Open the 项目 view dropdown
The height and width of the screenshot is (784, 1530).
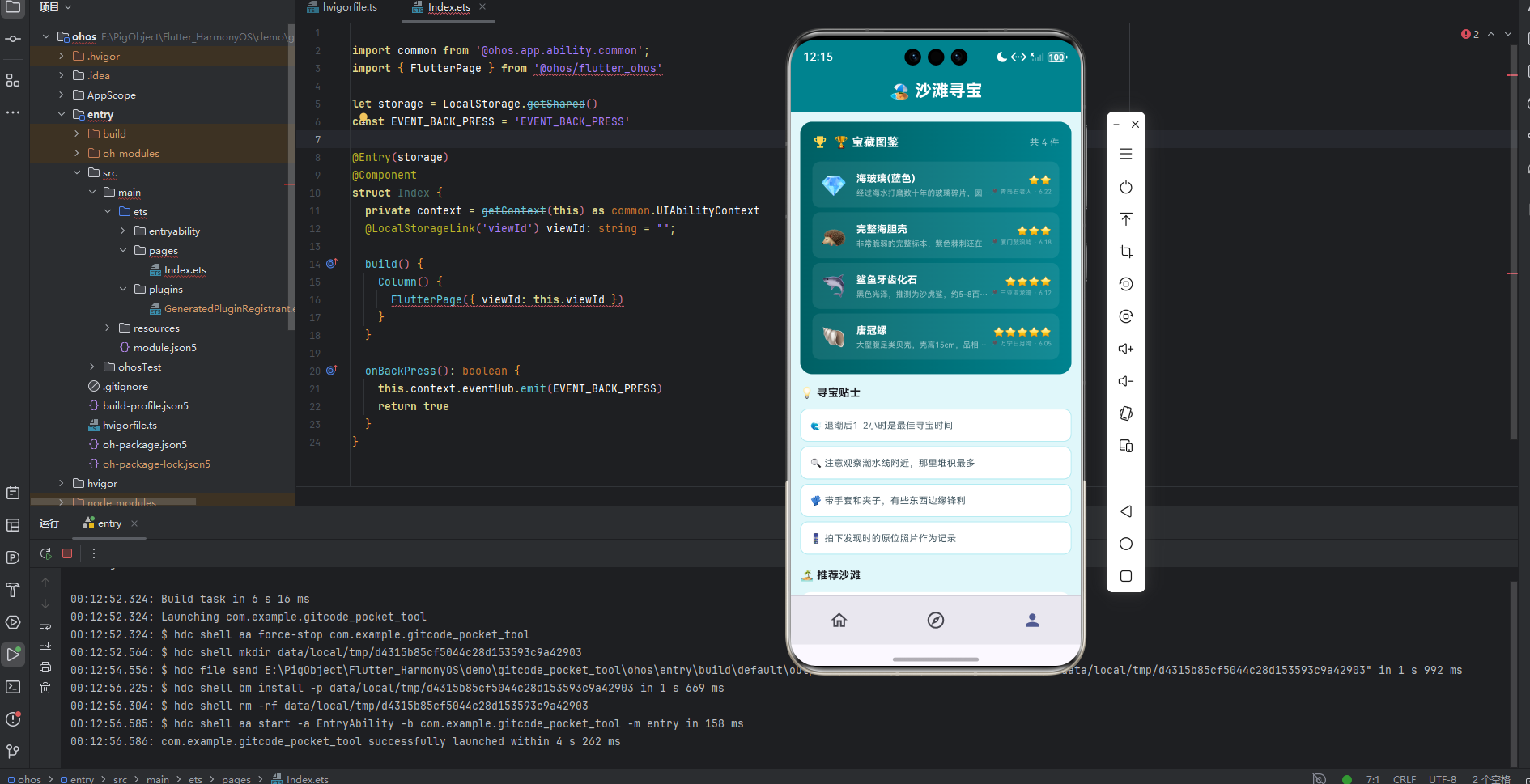coord(56,7)
